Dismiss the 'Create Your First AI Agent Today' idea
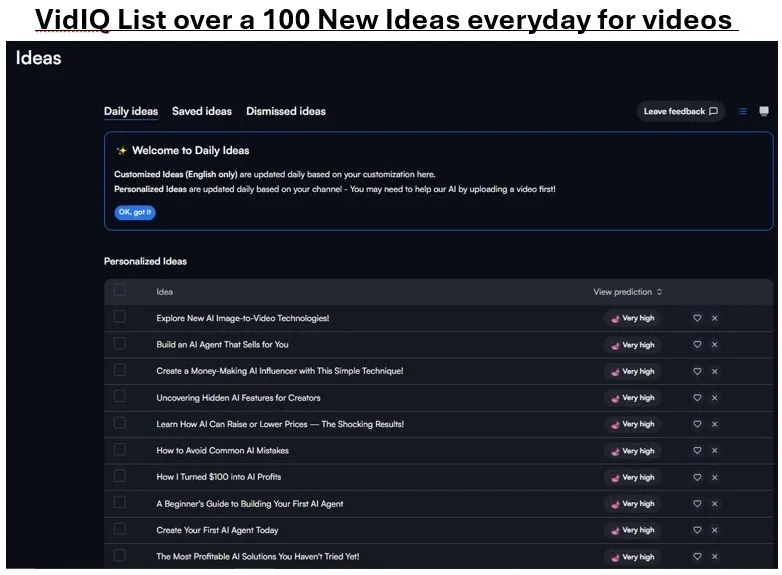This screenshot has width=782, height=575. [715, 531]
